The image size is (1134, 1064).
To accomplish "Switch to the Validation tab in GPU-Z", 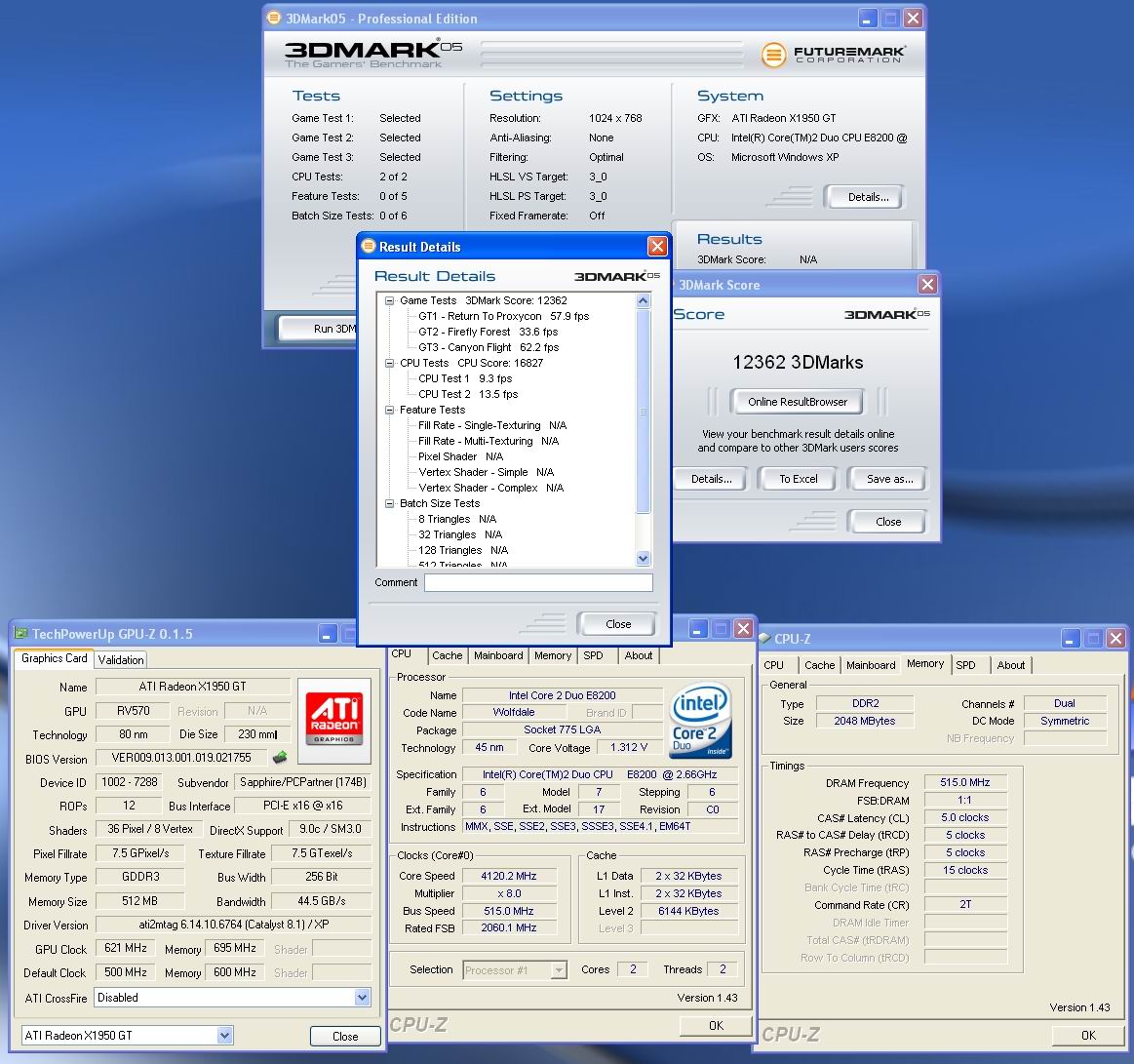I will click(121, 659).
